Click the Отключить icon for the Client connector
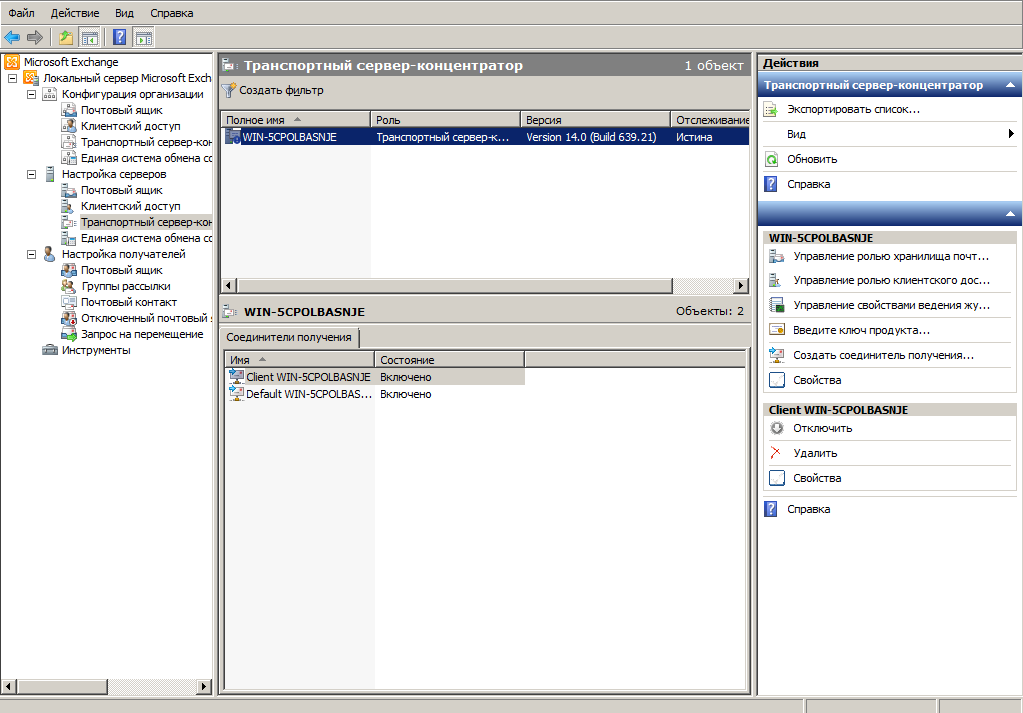The height and width of the screenshot is (713, 1023). point(776,429)
